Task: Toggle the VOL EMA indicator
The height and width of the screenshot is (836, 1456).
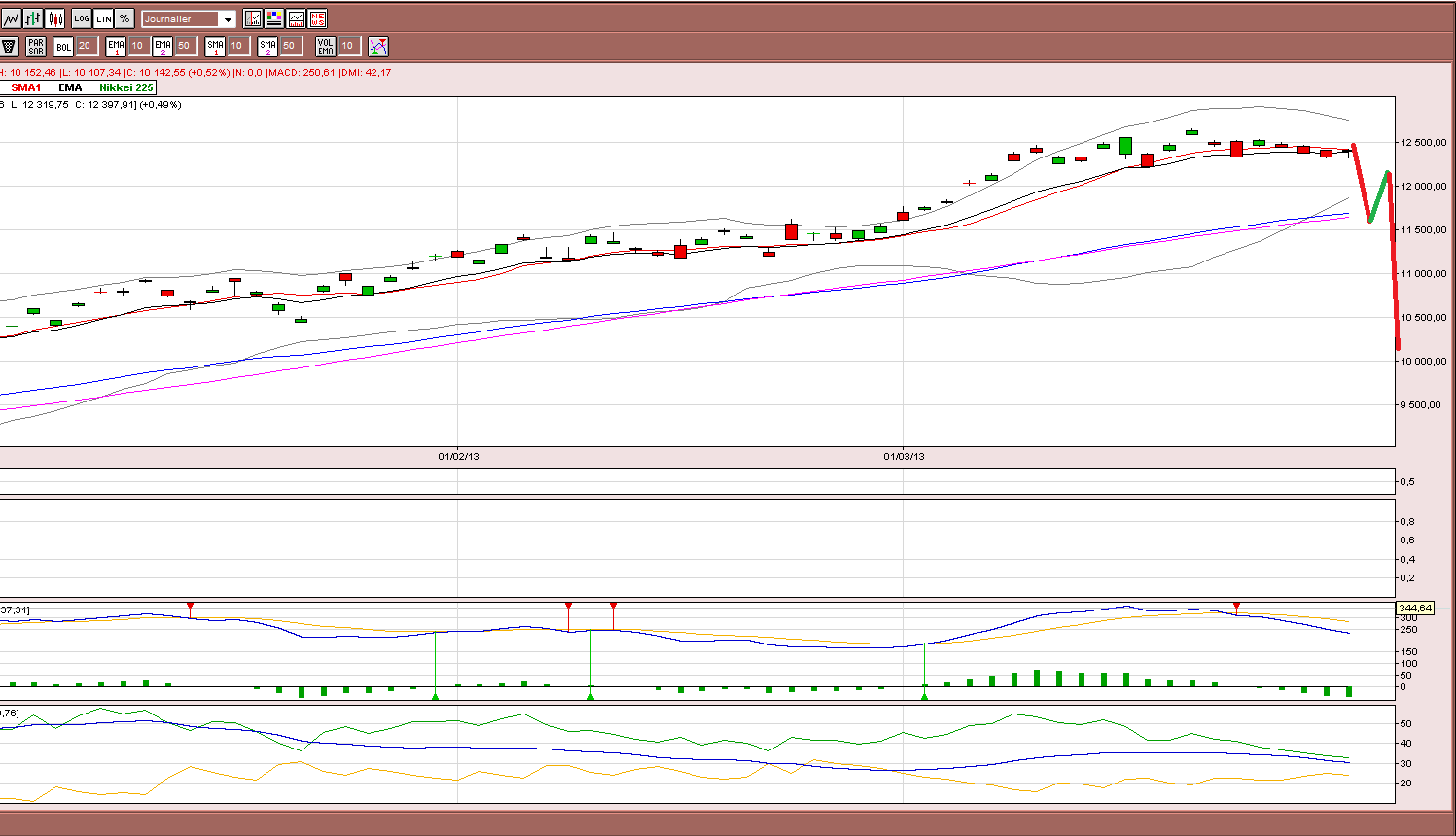Action: point(326,46)
